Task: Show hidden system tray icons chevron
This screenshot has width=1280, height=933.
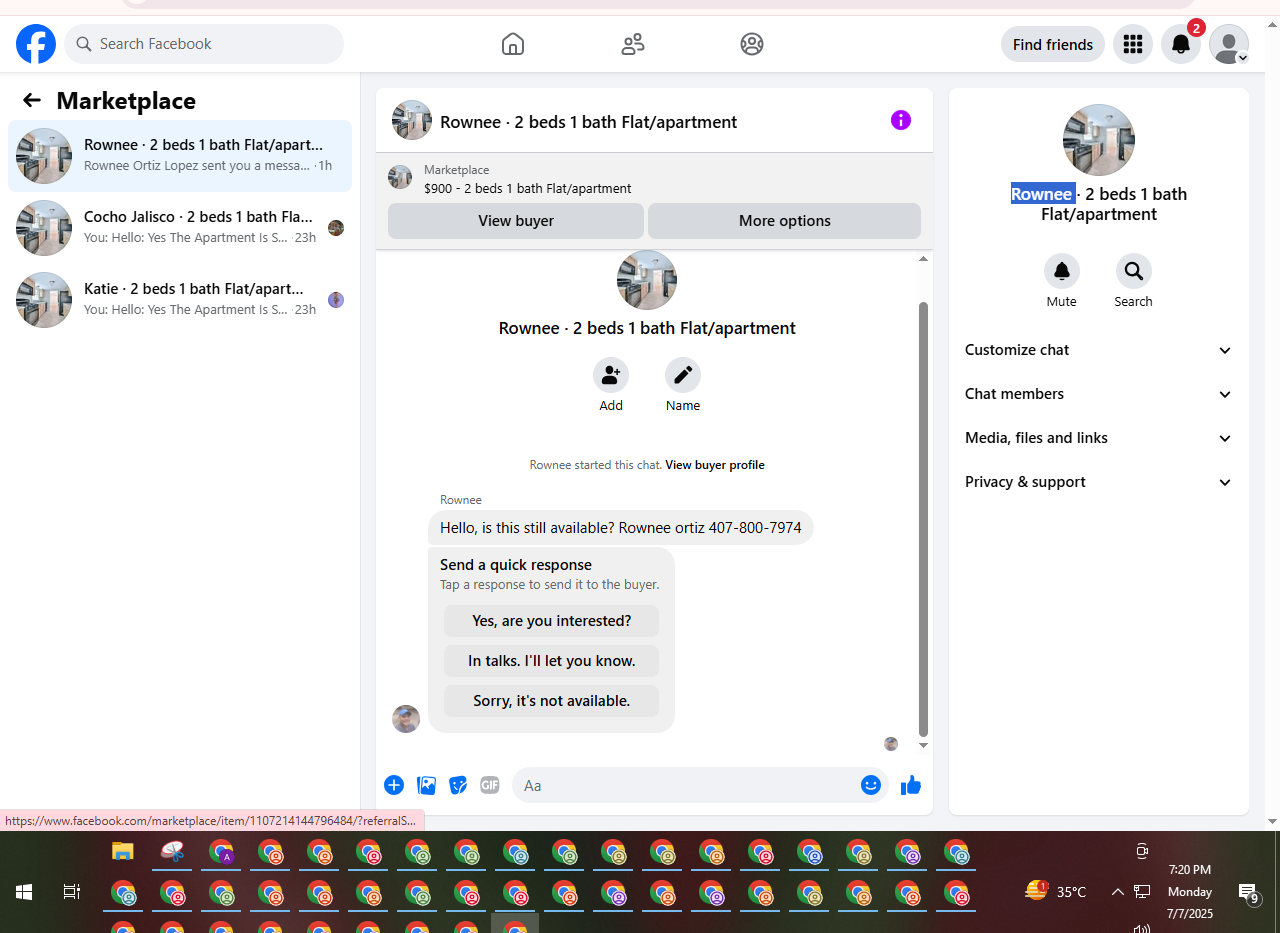Action: [1118, 892]
